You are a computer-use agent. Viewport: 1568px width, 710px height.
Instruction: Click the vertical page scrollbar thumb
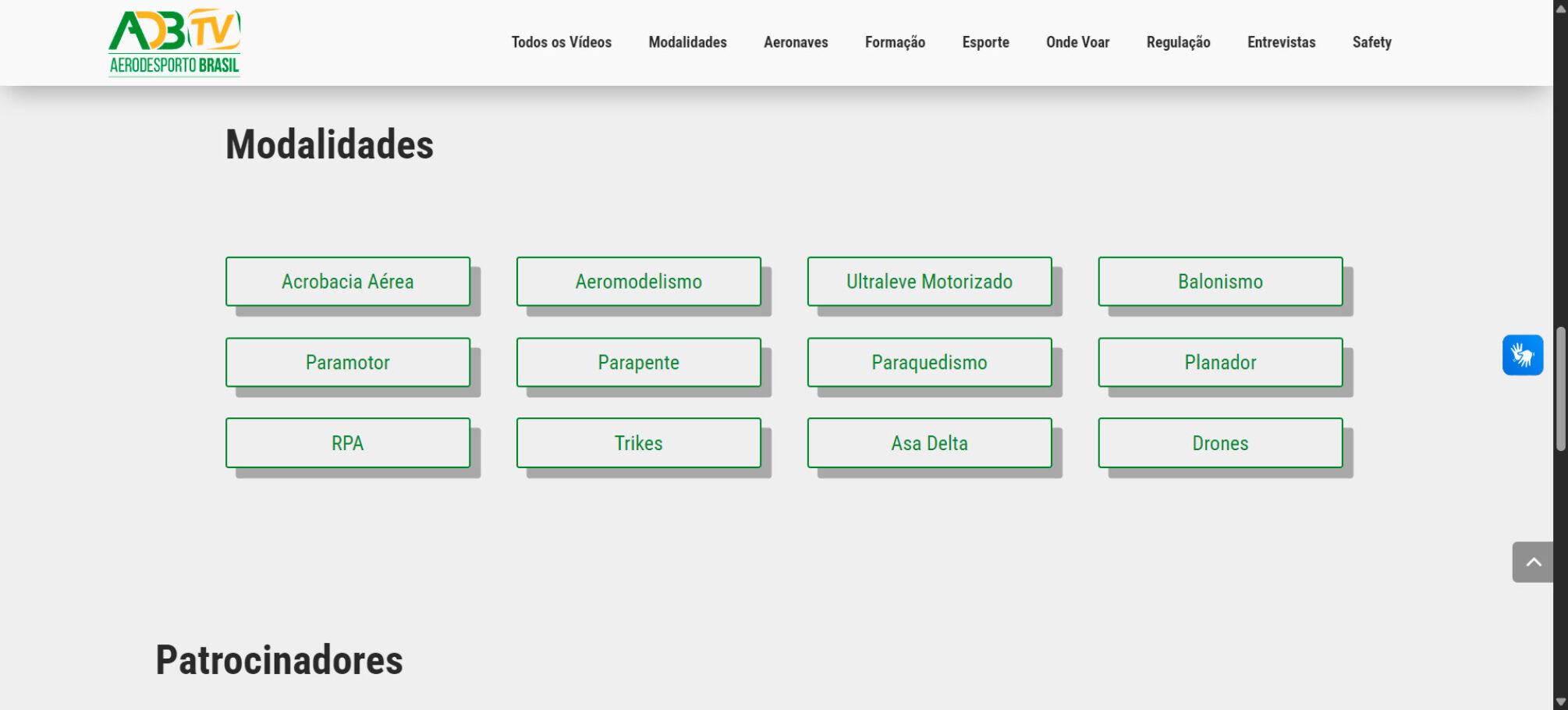[1560, 389]
